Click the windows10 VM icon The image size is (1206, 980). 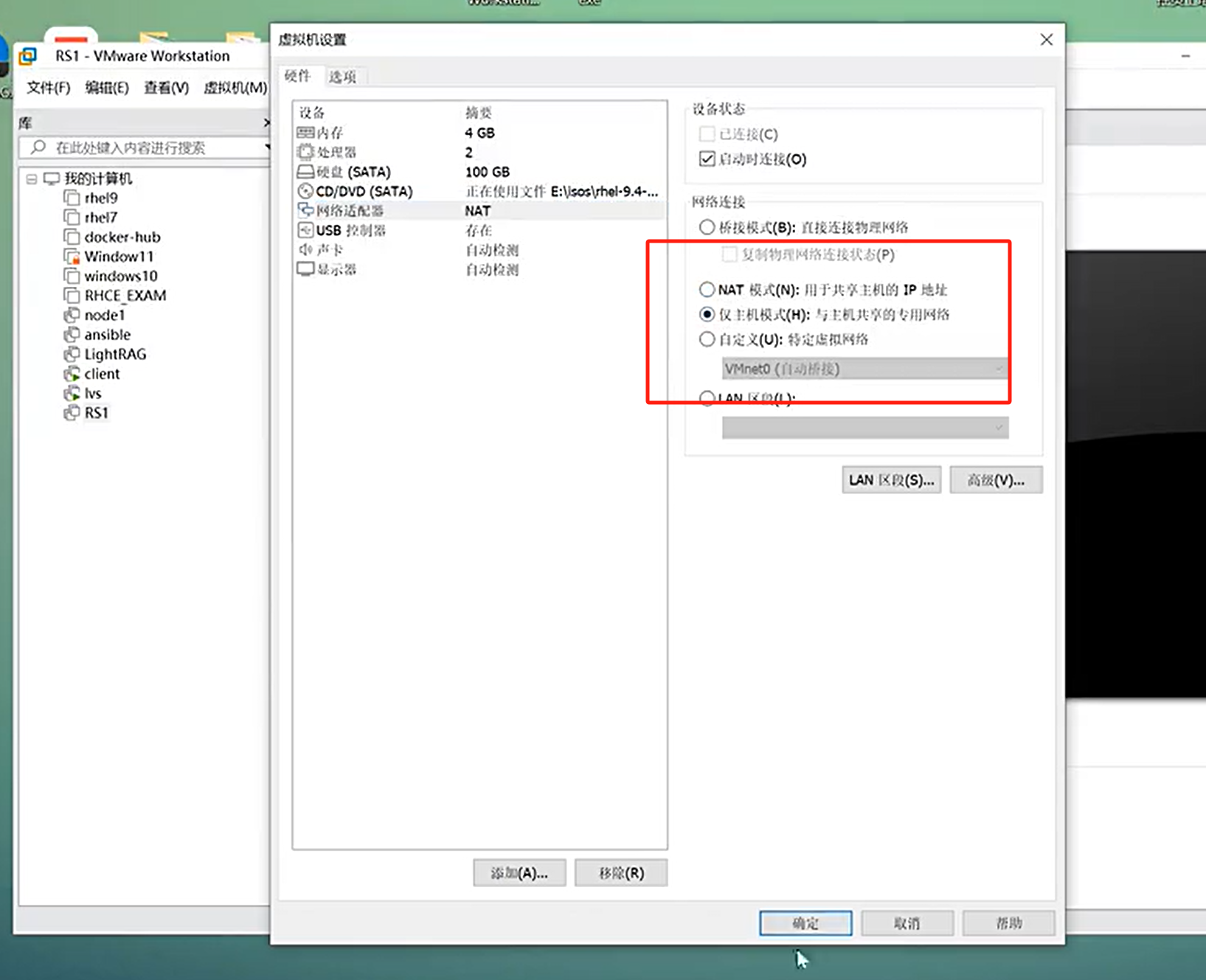click(x=72, y=276)
